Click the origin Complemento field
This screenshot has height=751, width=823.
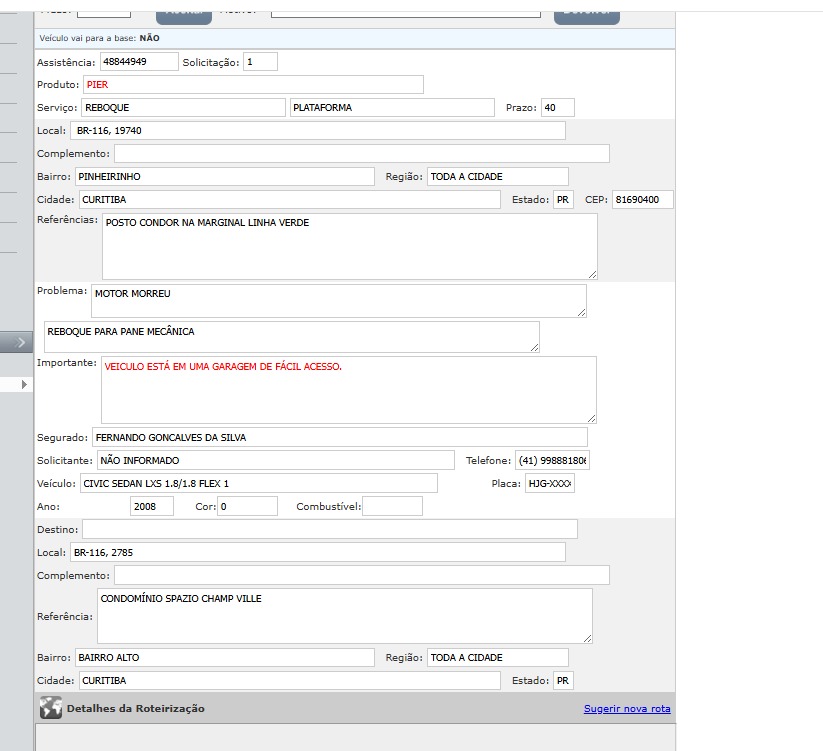362,154
